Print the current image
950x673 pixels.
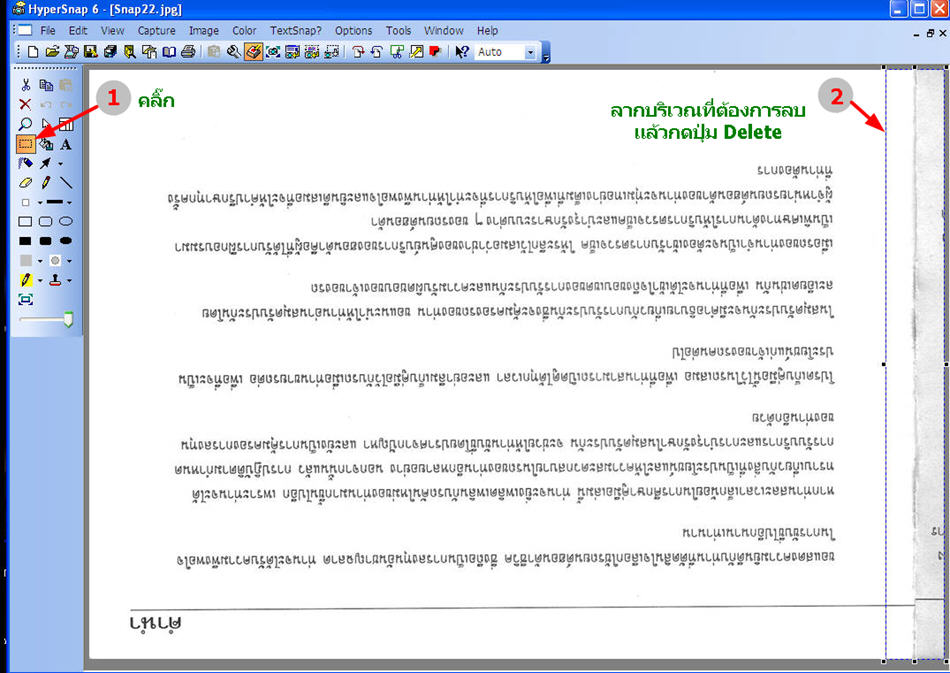pos(188,52)
